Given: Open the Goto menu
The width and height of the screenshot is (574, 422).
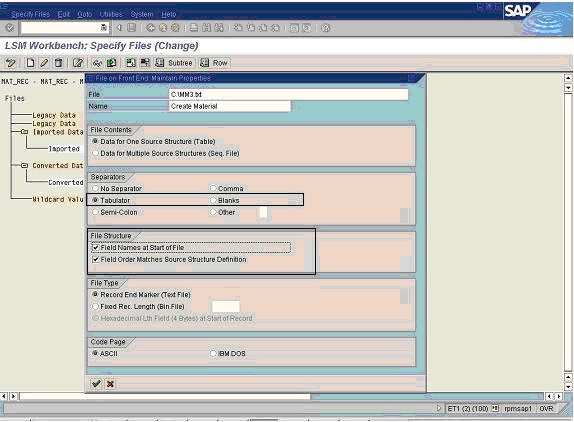Looking at the screenshot, I should (x=85, y=14).
